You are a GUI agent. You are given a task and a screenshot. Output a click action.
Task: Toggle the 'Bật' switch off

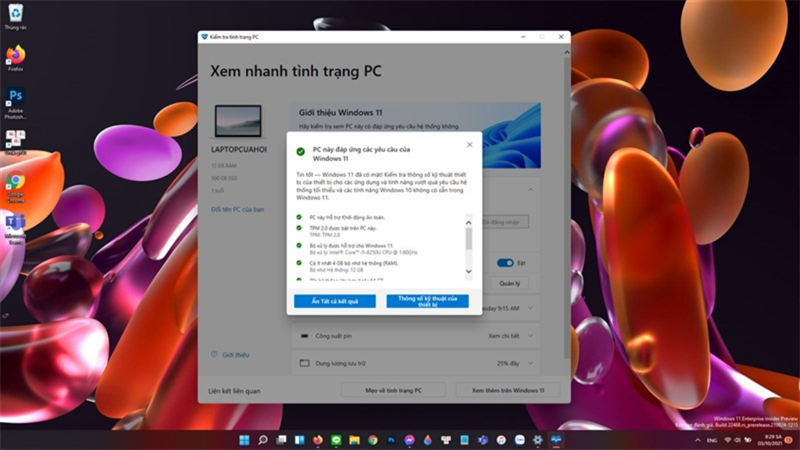point(505,263)
